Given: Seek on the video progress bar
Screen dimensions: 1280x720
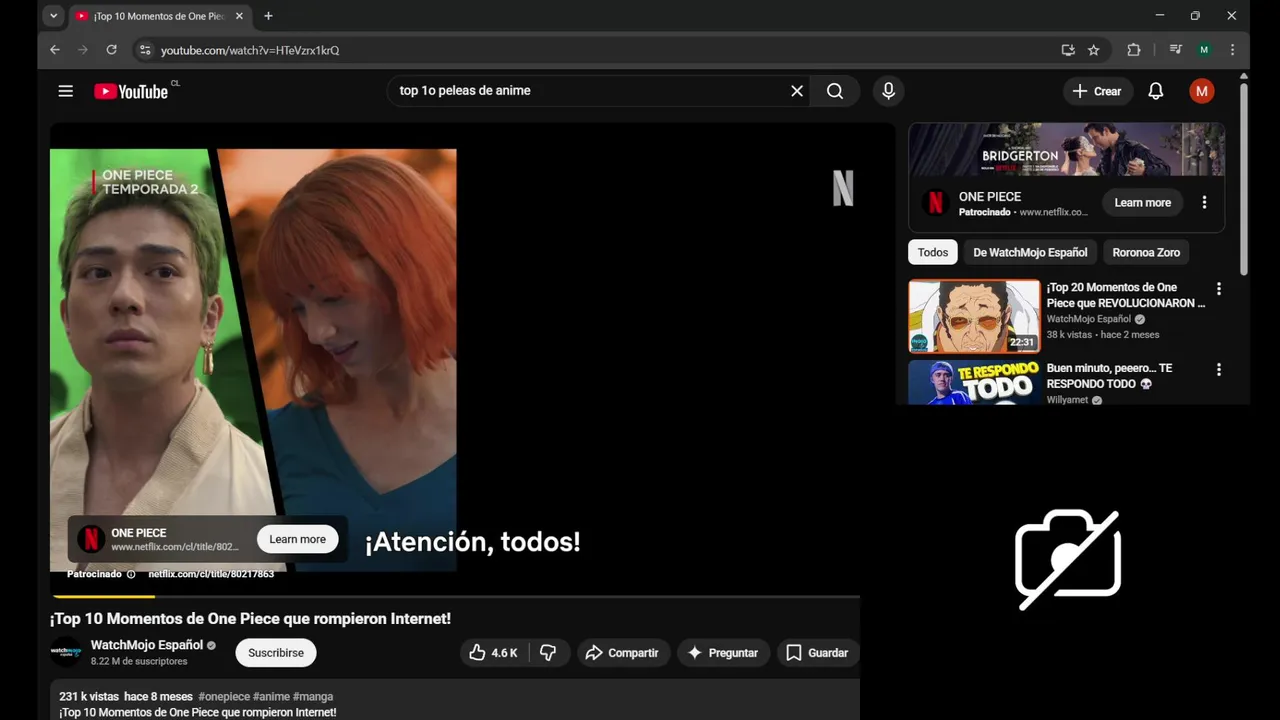Looking at the screenshot, I should point(455,596).
